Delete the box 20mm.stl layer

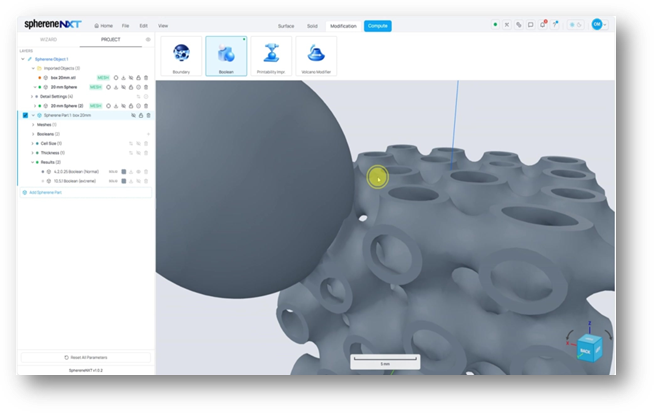146,78
